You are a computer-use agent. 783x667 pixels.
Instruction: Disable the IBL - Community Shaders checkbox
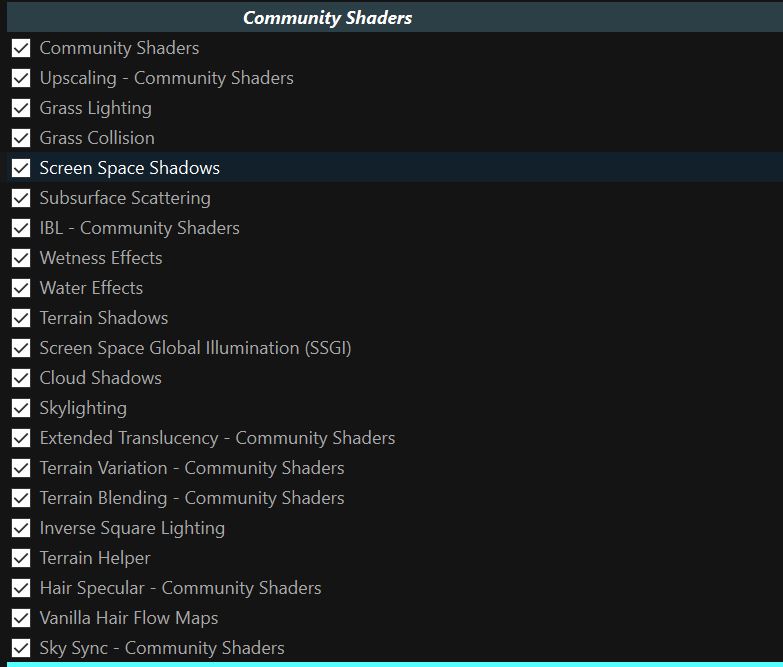click(x=21, y=228)
